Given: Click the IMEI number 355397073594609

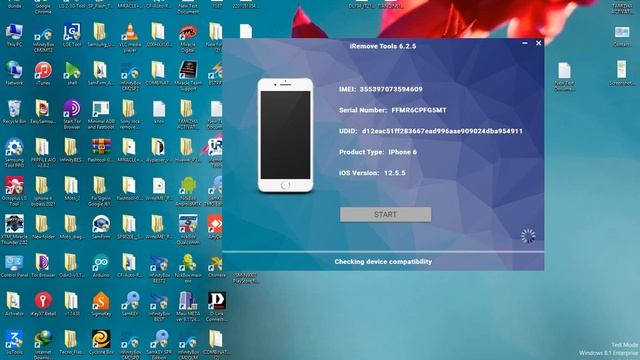Looking at the screenshot, I should tap(391, 89).
